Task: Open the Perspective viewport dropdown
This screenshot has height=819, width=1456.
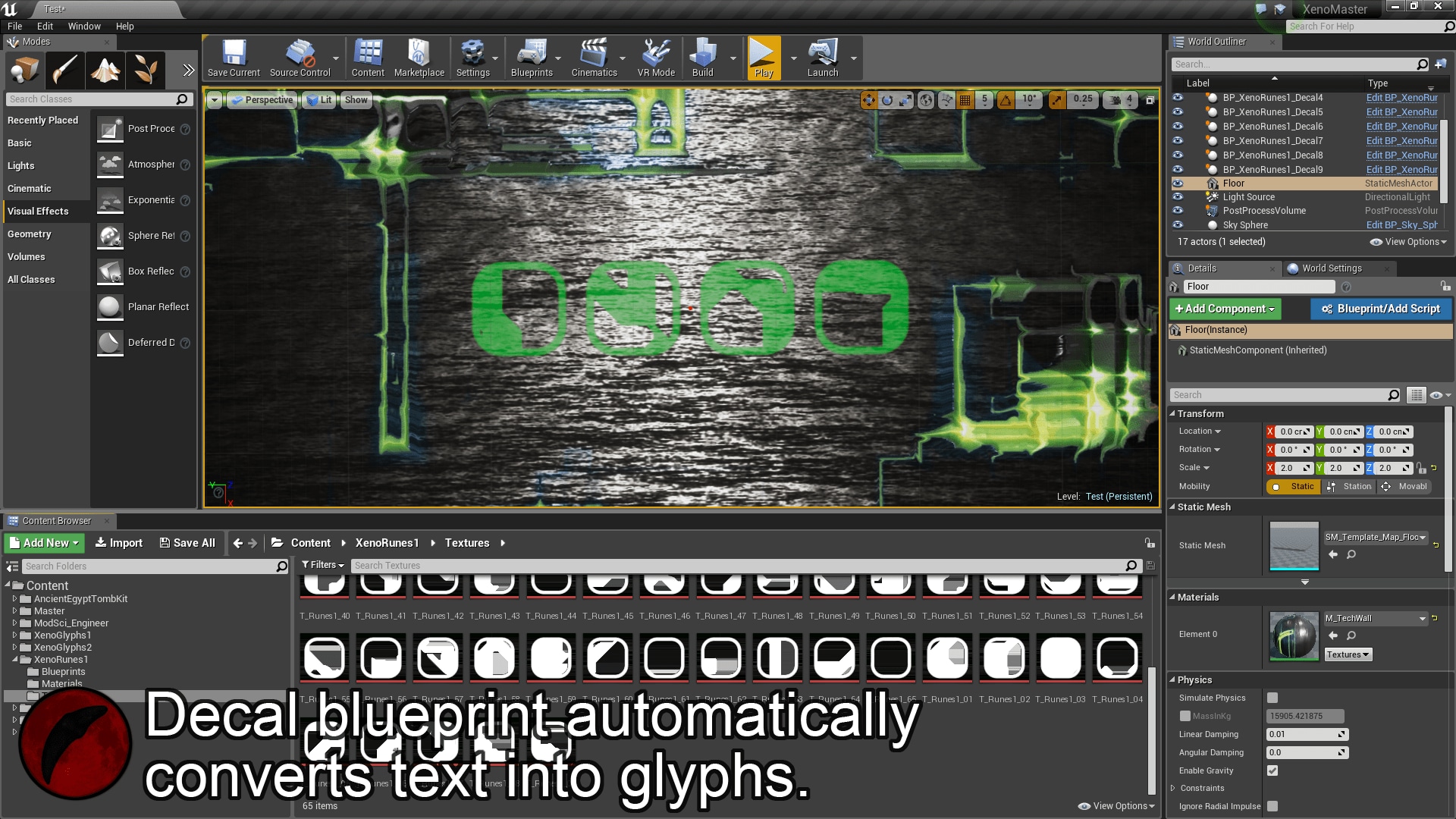Action: pyautogui.click(x=262, y=99)
